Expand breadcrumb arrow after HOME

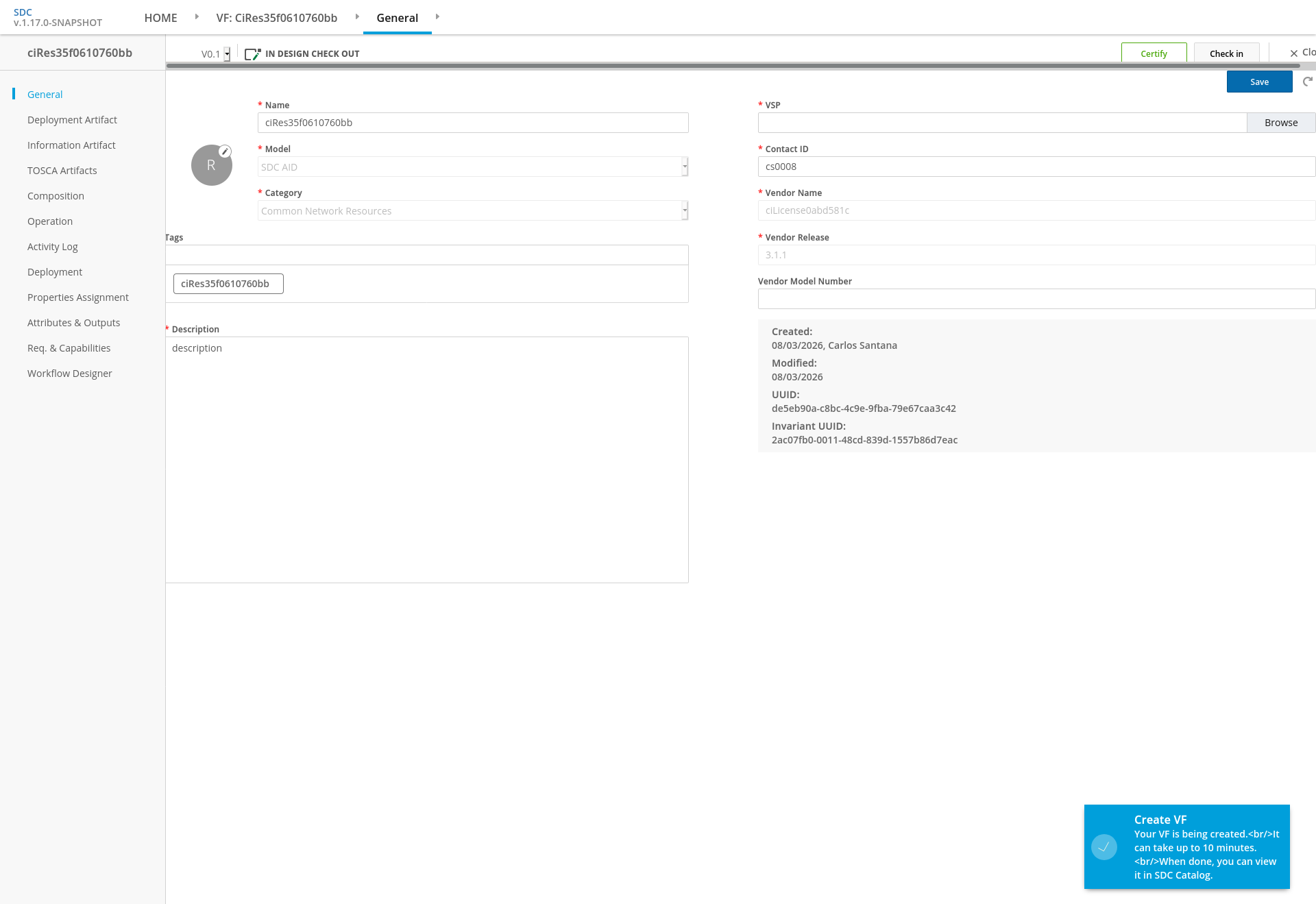click(x=197, y=16)
